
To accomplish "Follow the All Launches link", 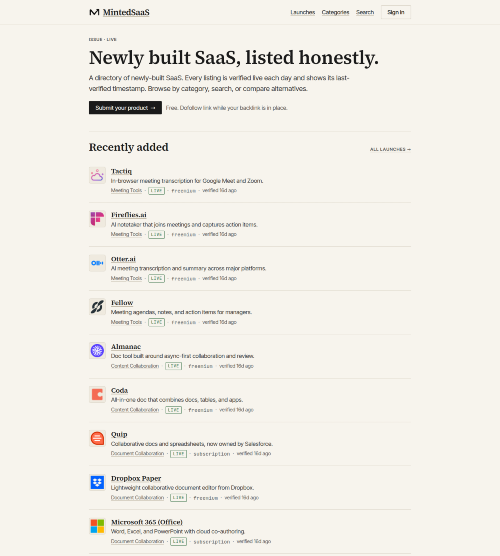I will (x=390, y=149).
